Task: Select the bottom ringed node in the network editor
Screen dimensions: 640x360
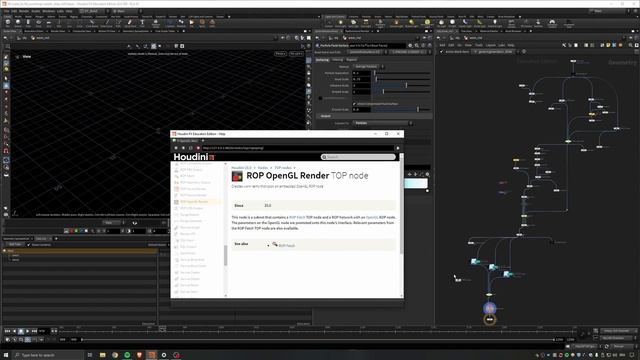Action: pyautogui.click(x=490, y=320)
